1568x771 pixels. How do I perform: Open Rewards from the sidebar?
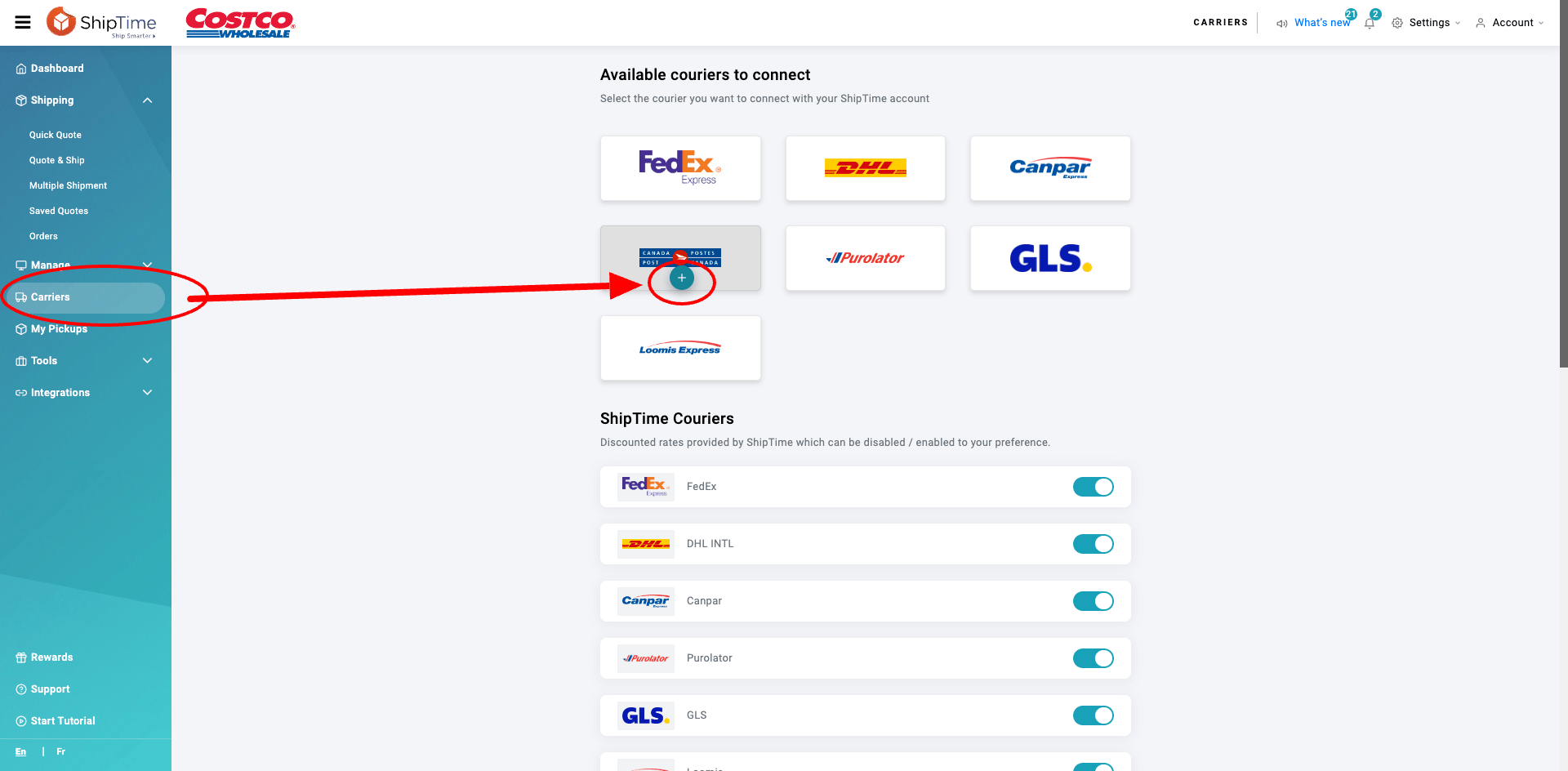[51, 657]
